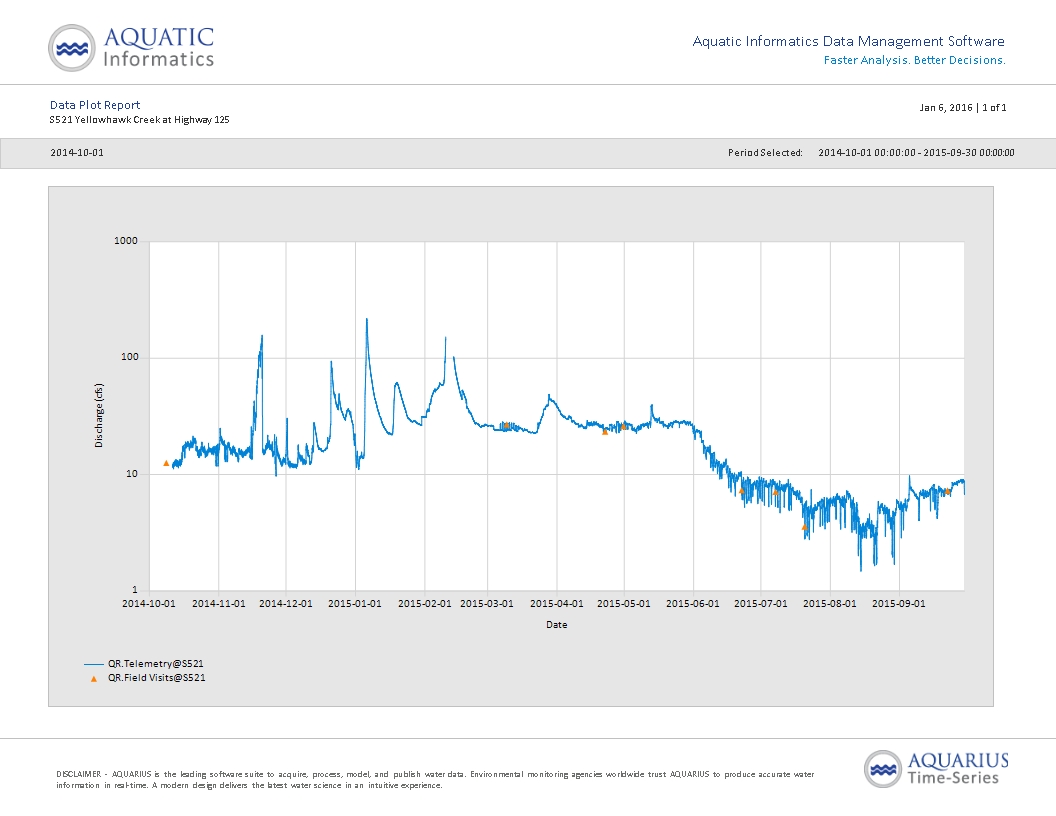Click the 'Data Plot Report' title
1056x816 pixels.
pyautogui.click(x=95, y=105)
